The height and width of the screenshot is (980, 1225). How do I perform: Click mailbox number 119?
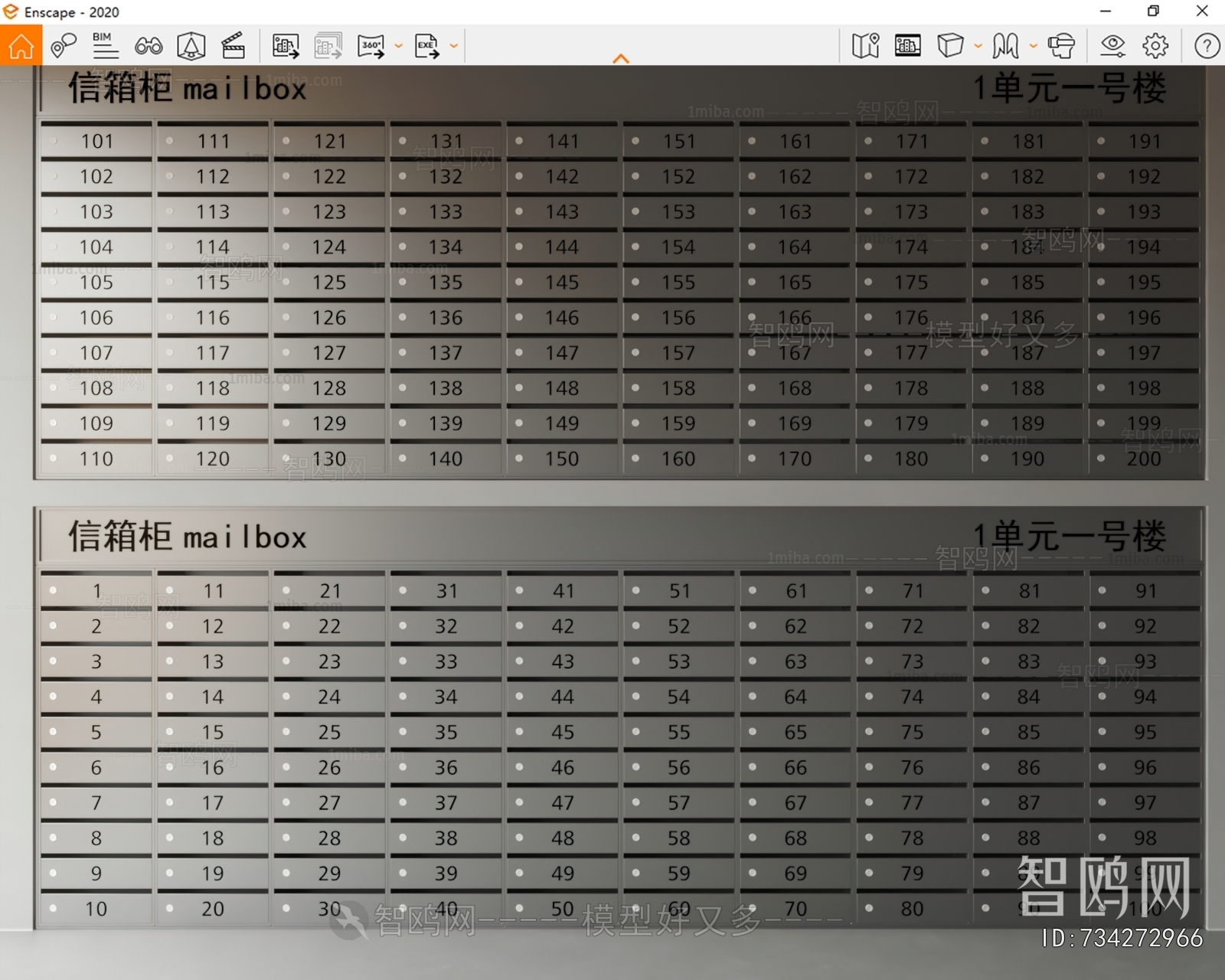click(213, 423)
